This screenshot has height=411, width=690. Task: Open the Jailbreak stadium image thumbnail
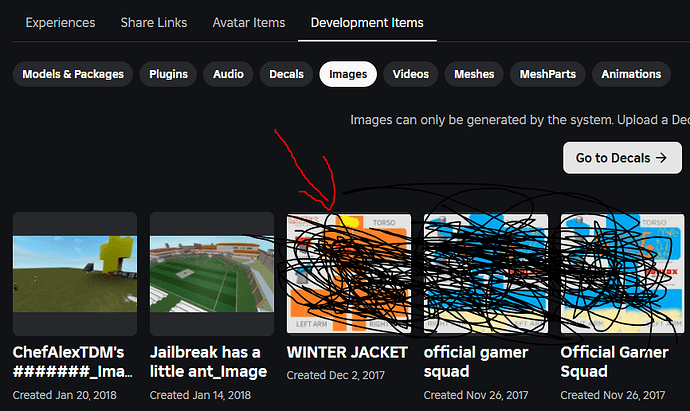212,274
